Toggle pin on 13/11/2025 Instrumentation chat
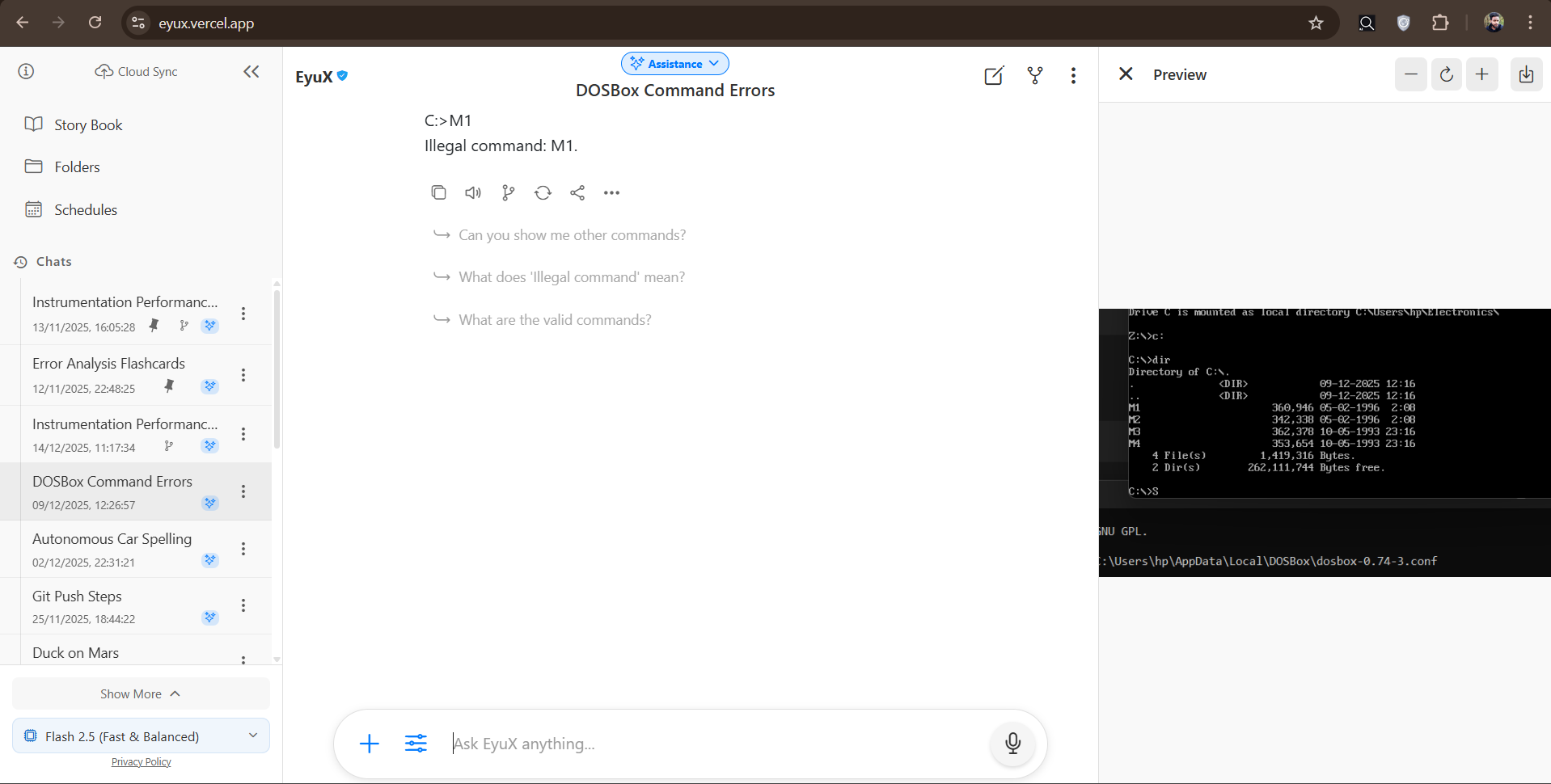 pos(154,326)
